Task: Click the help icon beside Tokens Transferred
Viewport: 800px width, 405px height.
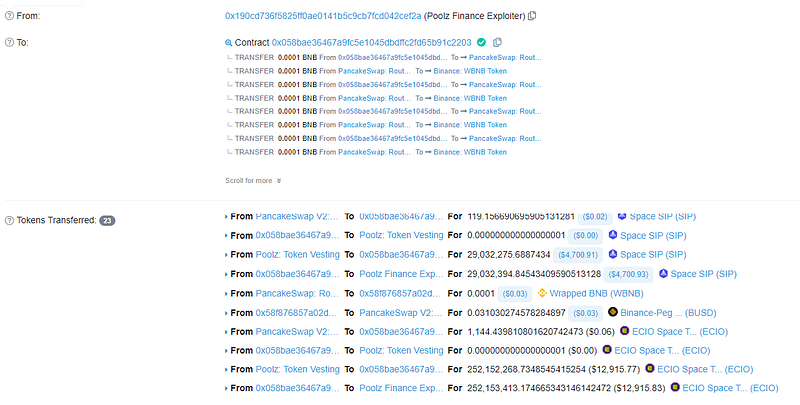Action: pyautogui.click(x=9, y=219)
